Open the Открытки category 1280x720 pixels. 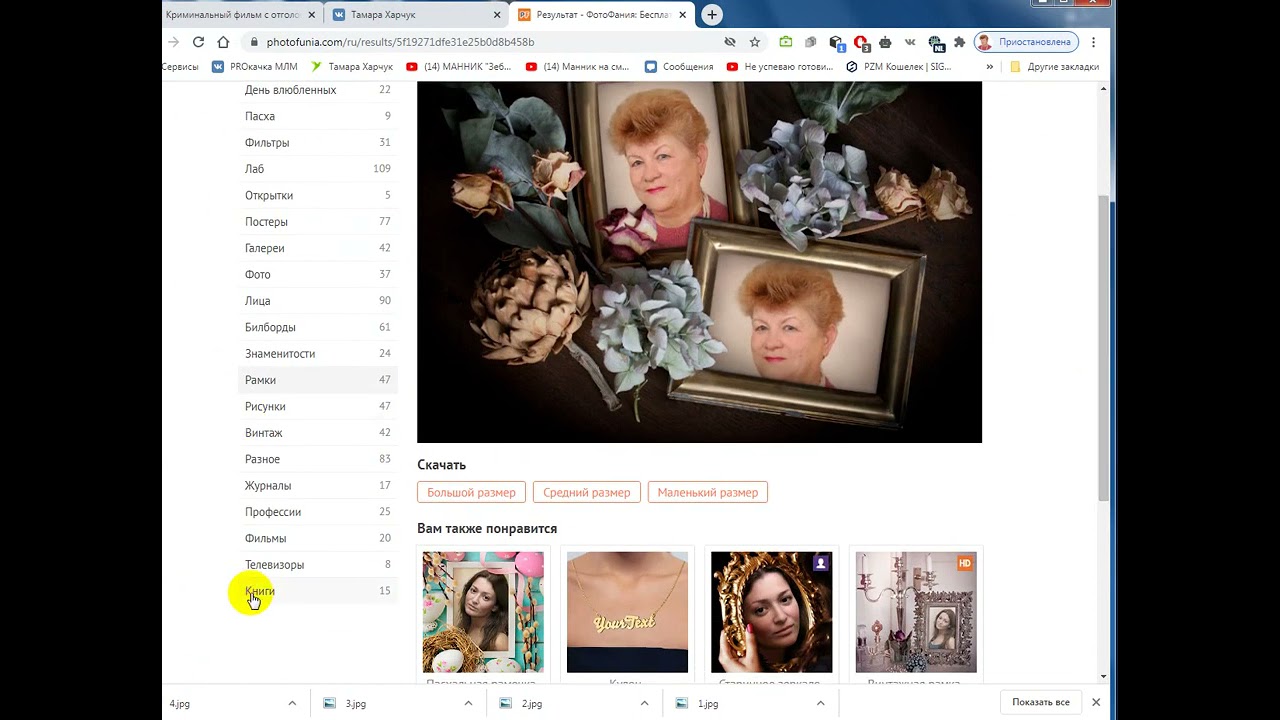pos(318,195)
